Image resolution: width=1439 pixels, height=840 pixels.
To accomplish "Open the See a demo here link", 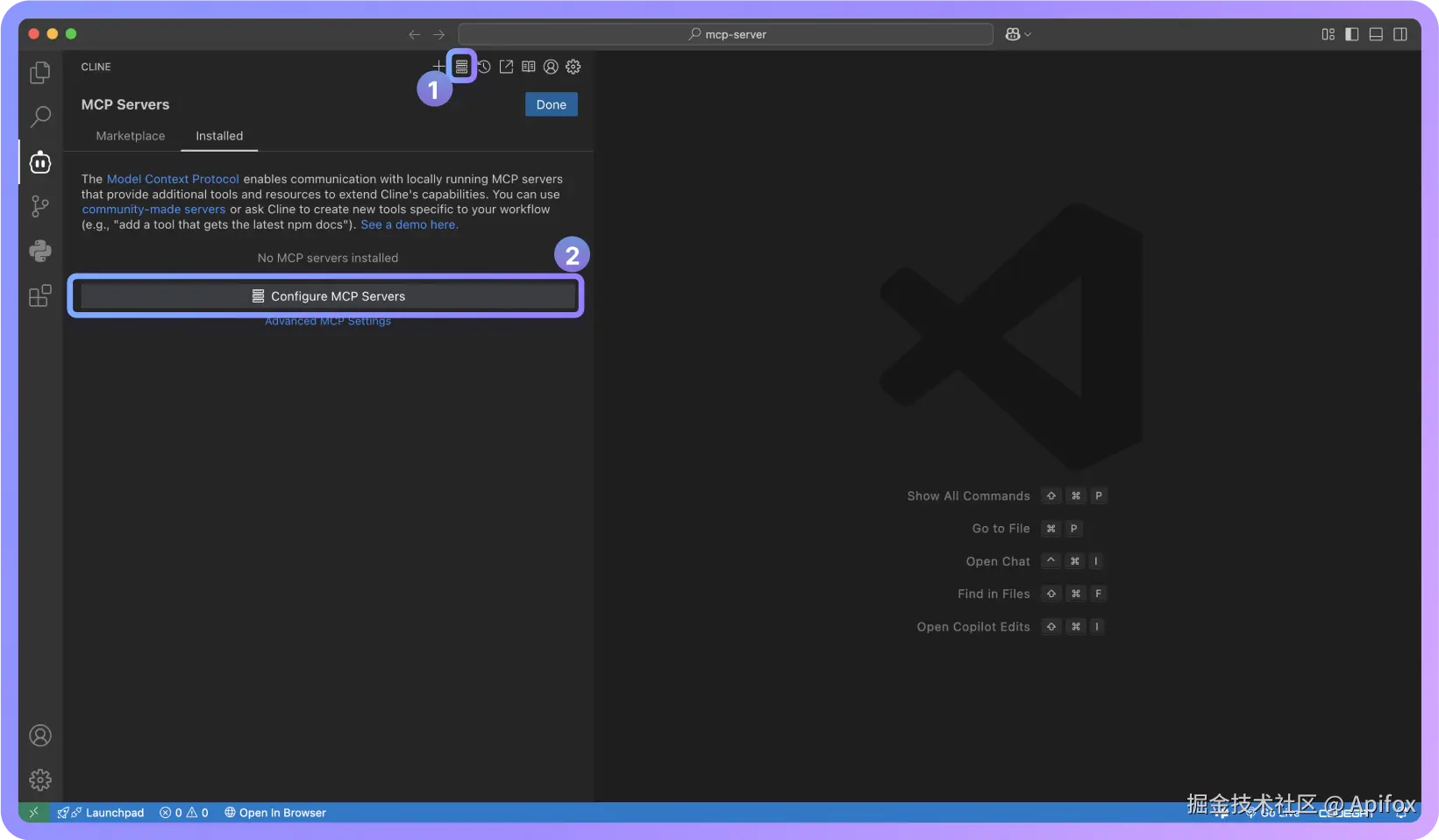I will coord(410,224).
